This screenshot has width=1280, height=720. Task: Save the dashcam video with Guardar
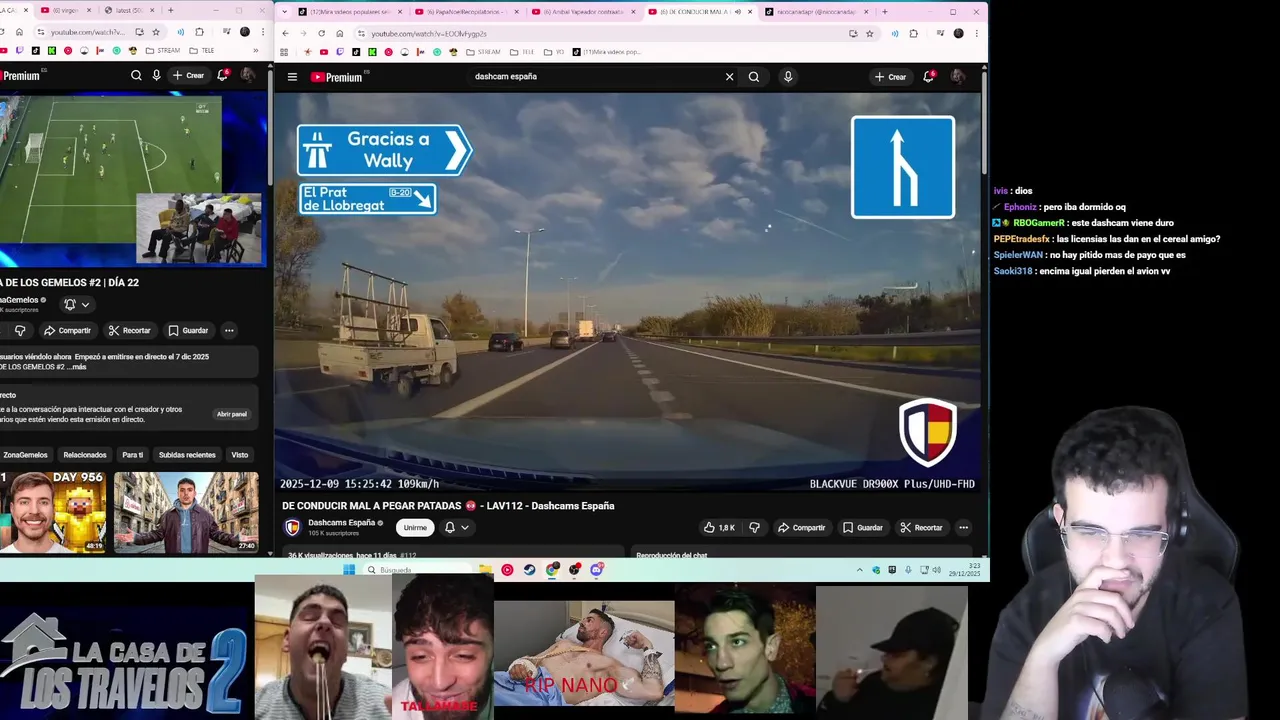point(863,527)
